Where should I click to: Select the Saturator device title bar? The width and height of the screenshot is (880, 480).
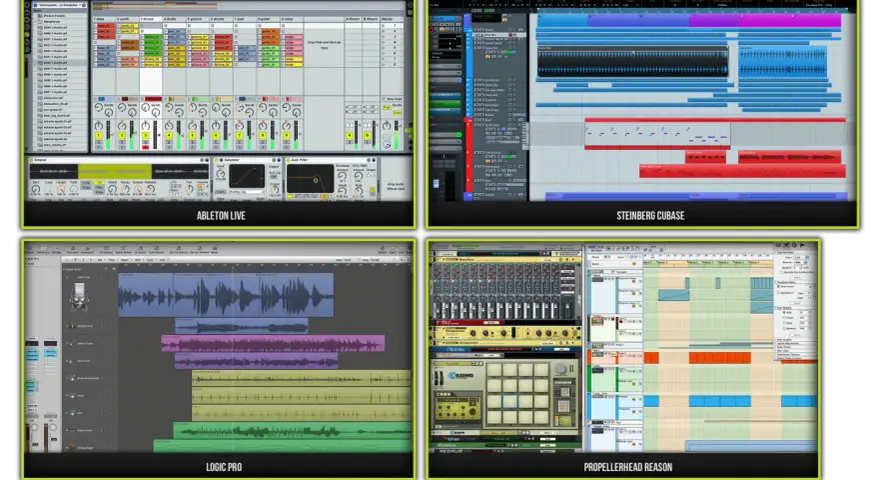[x=248, y=160]
